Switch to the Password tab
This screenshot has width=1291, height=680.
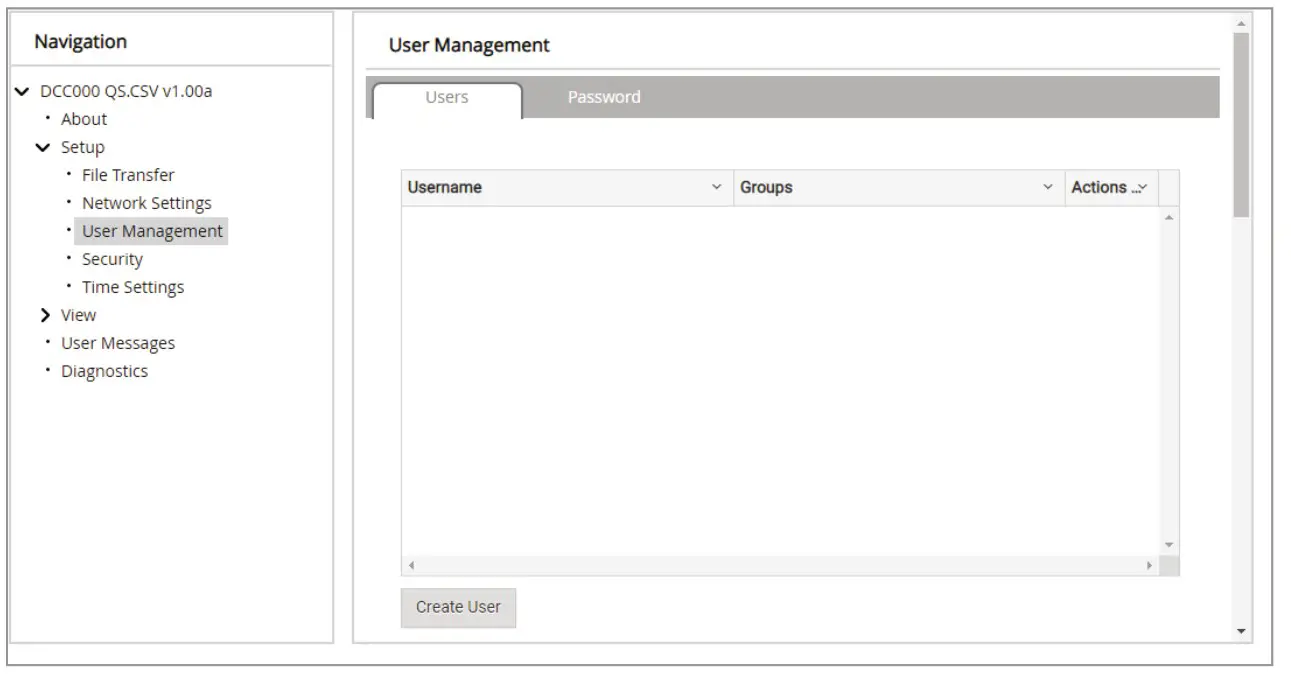tap(602, 97)
